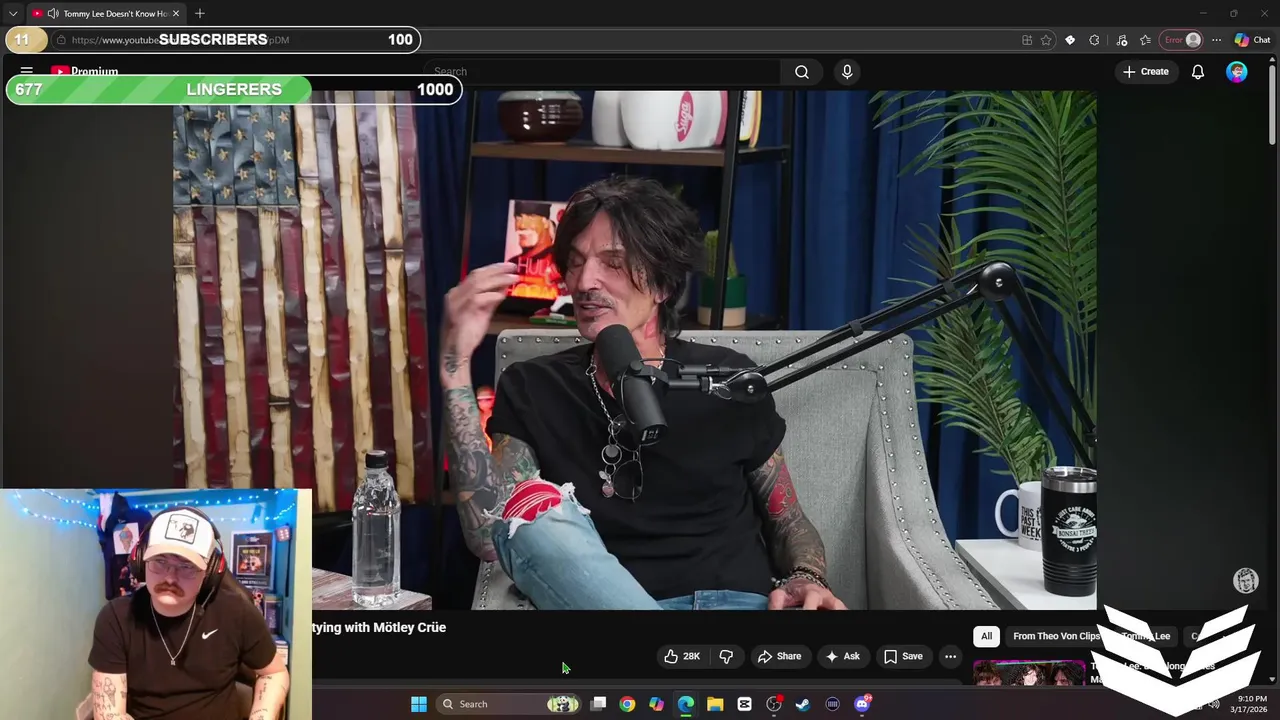Select the From Theo Von Clips chip
Image resolution: width=1280 pixels, height=720 pixels.
pyautogui.click(x=1056, y=636)
